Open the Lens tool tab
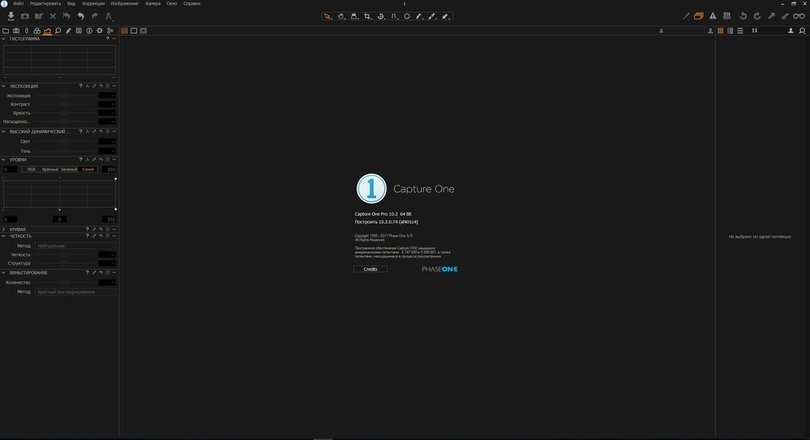This screenshot has width=810, height=440. click(x=26, y=31)
